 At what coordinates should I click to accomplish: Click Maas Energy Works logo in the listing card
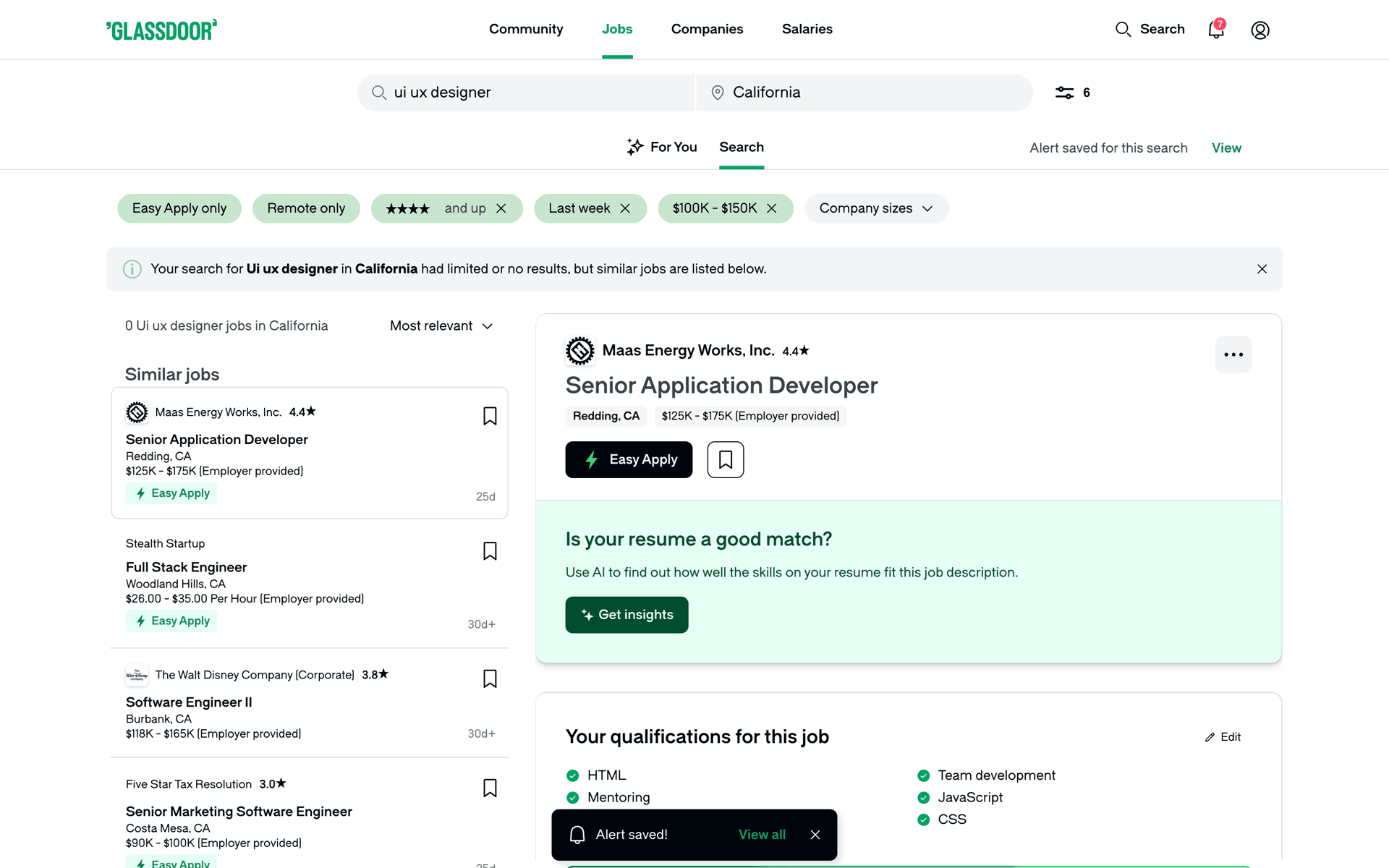pos(137,412)
